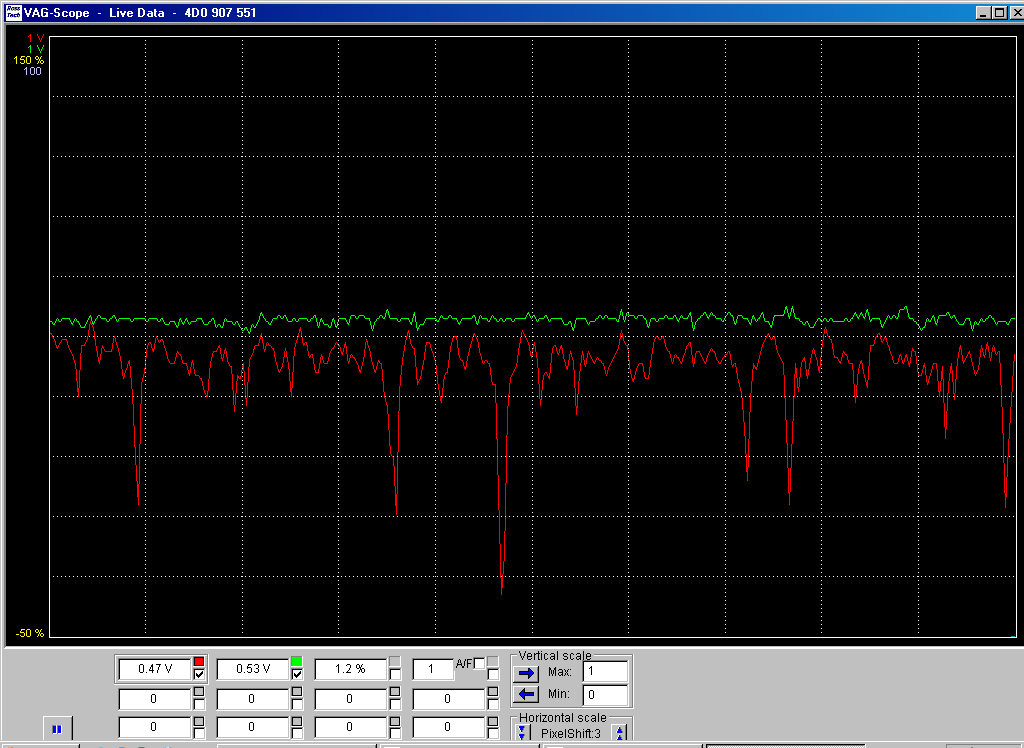Click the red trace color swatch
Viewport: 1024px width, 748px height.
(199, 662)
